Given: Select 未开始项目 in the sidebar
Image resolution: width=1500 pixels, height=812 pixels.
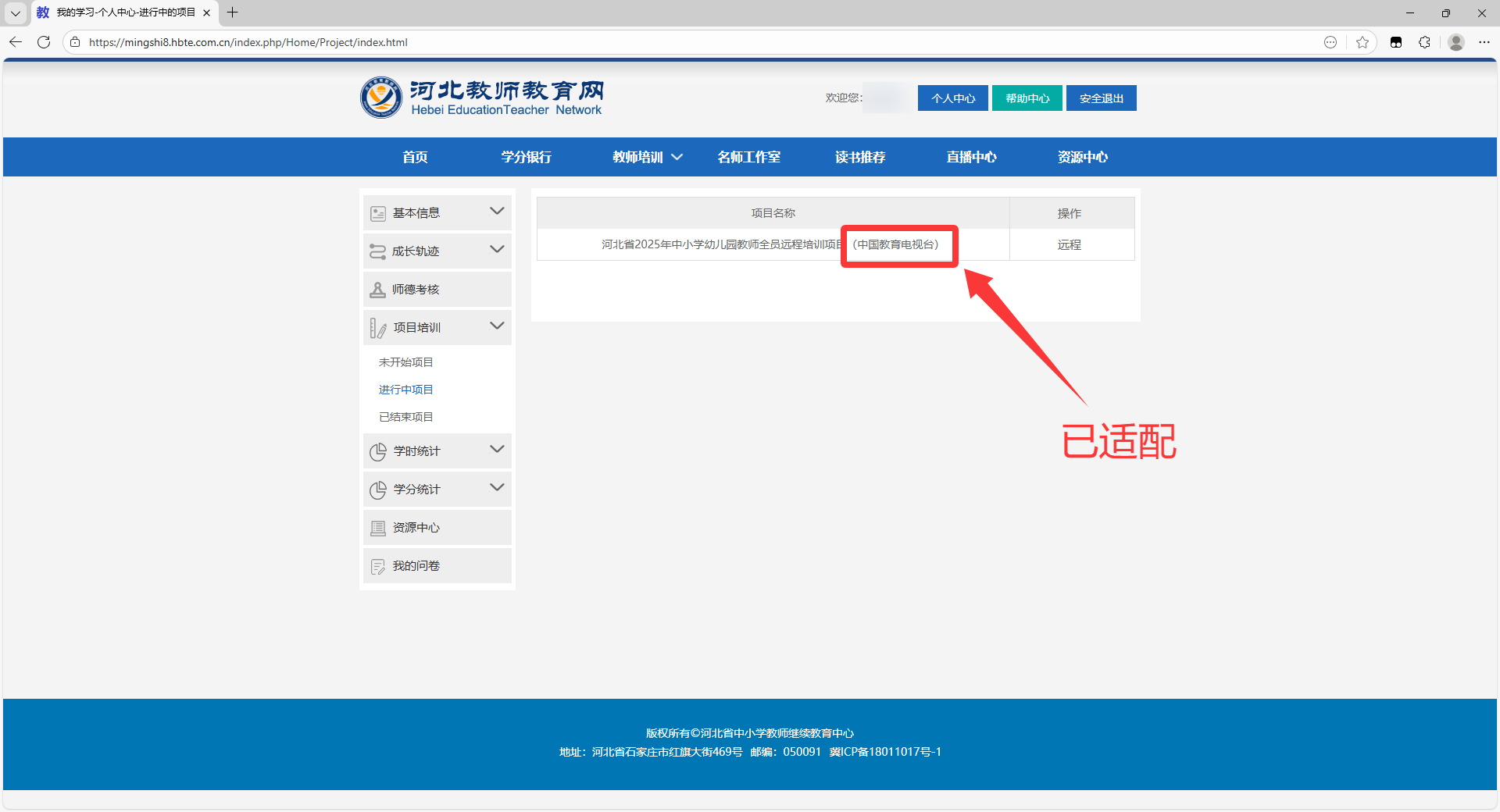Looking at the screenshot, I should point(405,362).
